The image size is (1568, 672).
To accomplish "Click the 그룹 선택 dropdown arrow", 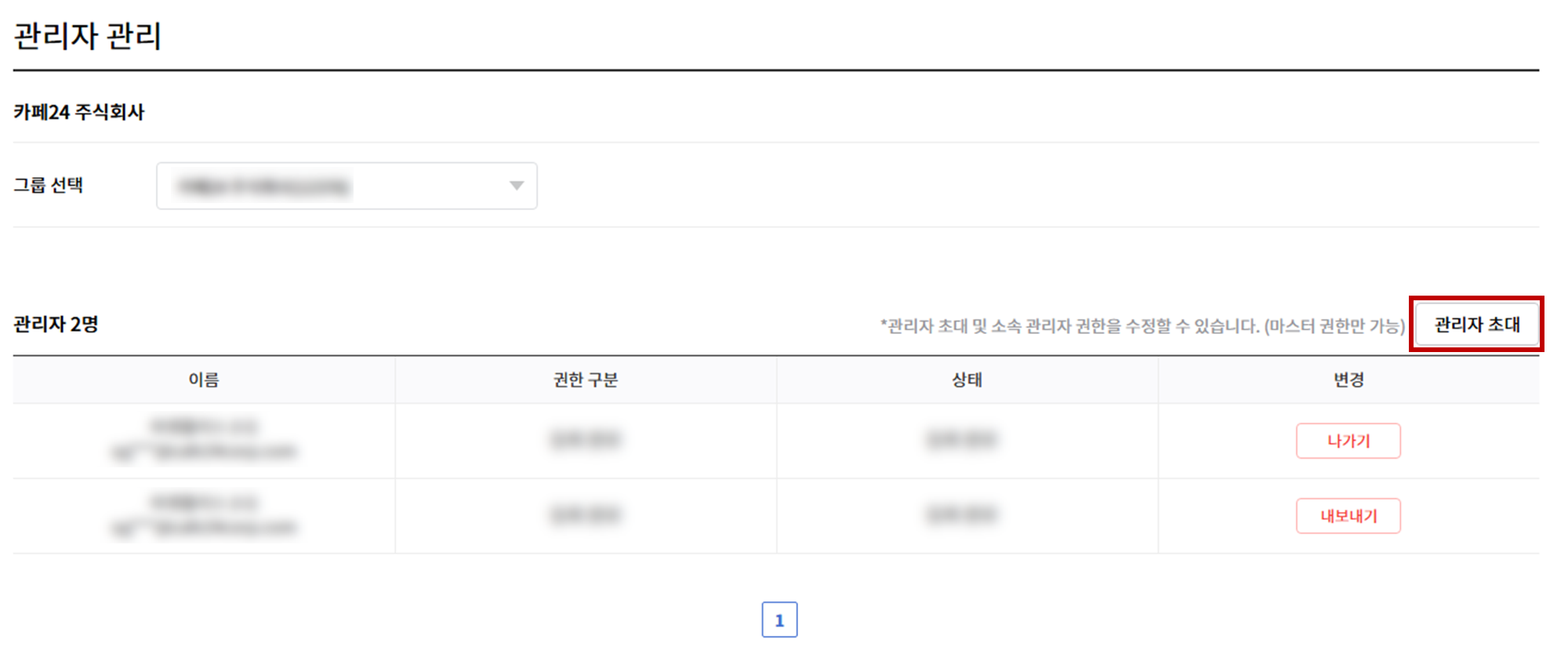I will tap(516, 186).
